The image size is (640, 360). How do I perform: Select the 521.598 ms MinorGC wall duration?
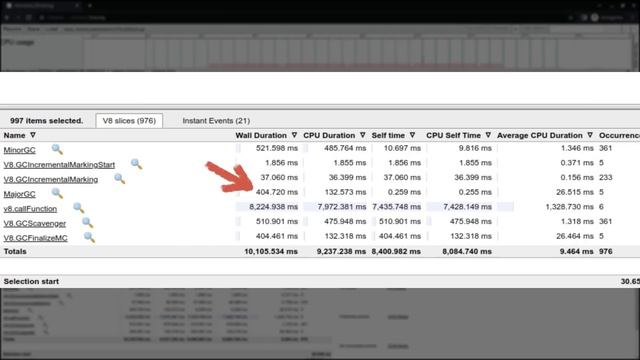click(x=277, y=148)
